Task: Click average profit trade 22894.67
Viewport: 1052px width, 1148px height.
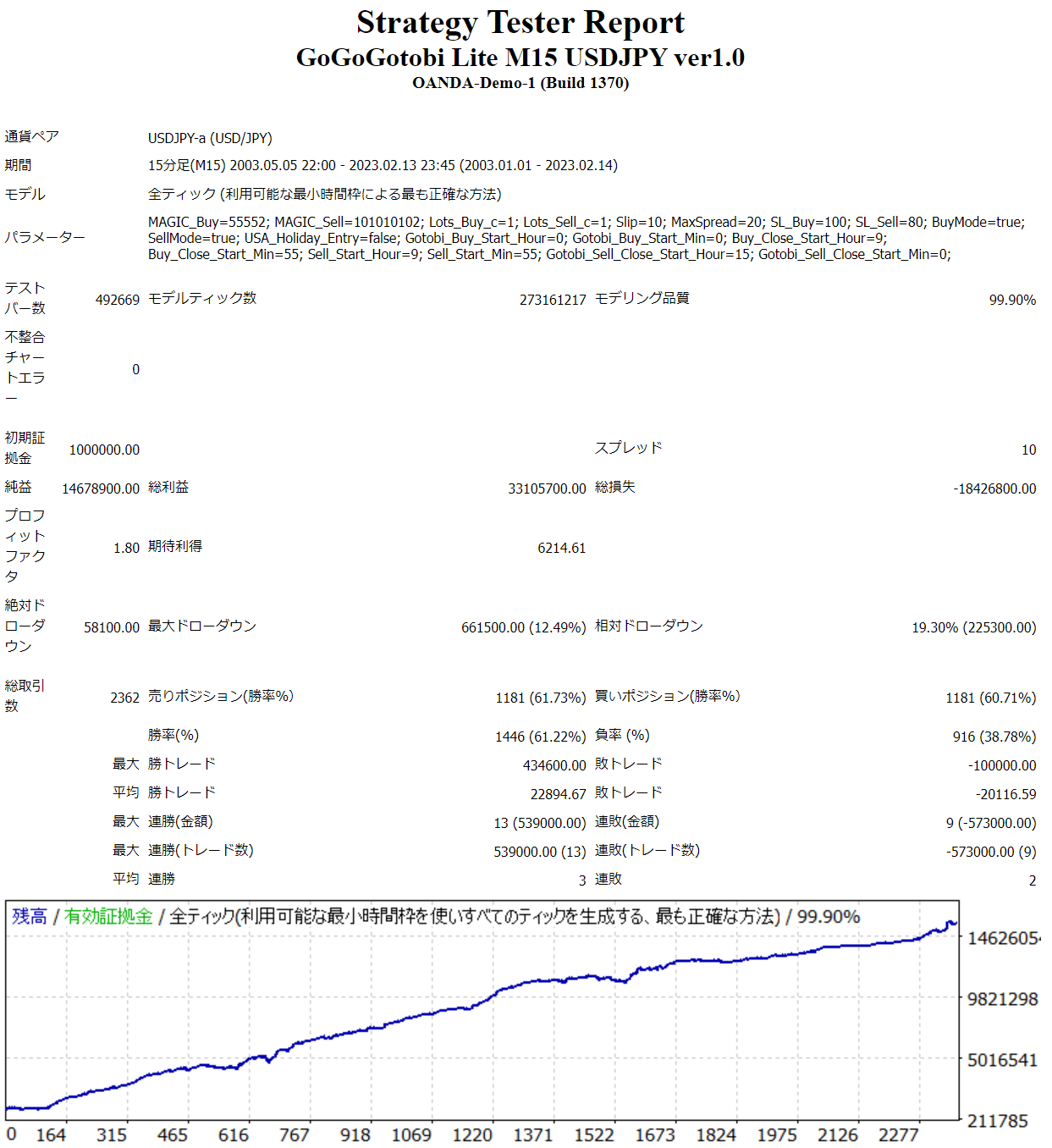Action: pyautogui.click(x=558, y=794)
